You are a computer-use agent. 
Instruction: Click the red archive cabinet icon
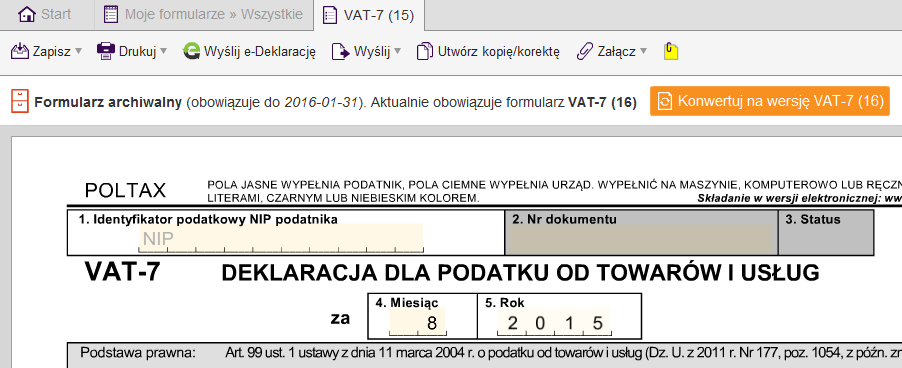[x=20, y=101]
